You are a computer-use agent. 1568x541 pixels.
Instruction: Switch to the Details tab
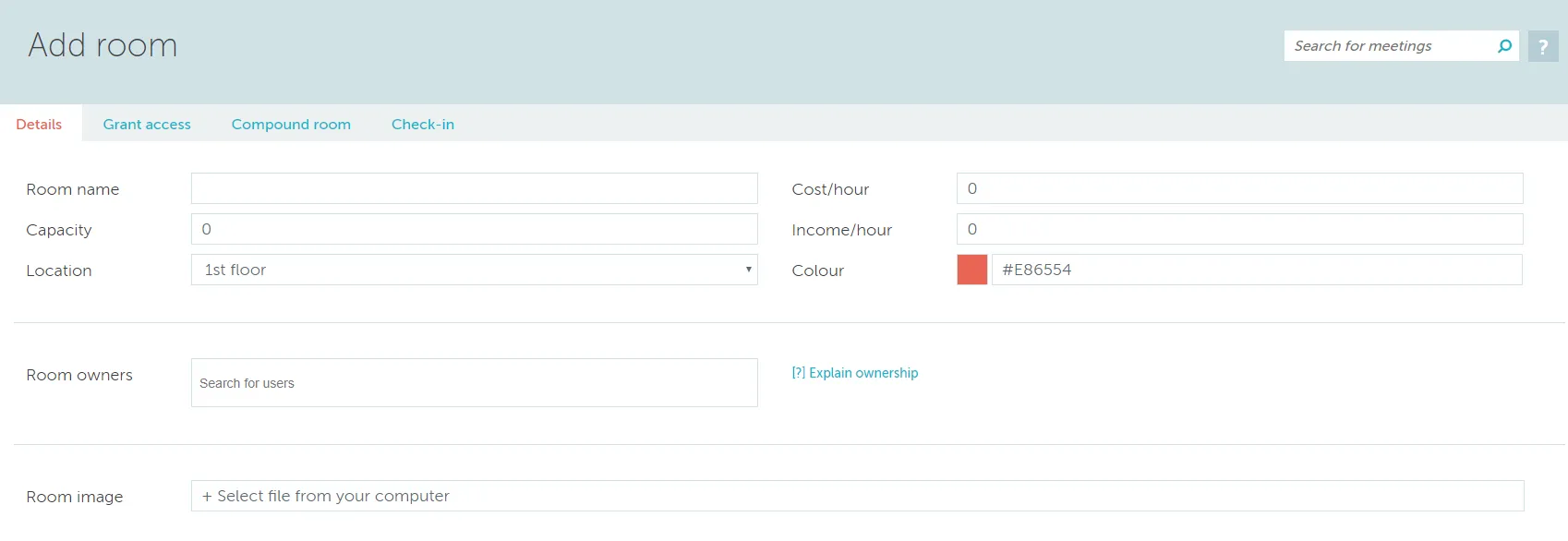pos(39,125)
